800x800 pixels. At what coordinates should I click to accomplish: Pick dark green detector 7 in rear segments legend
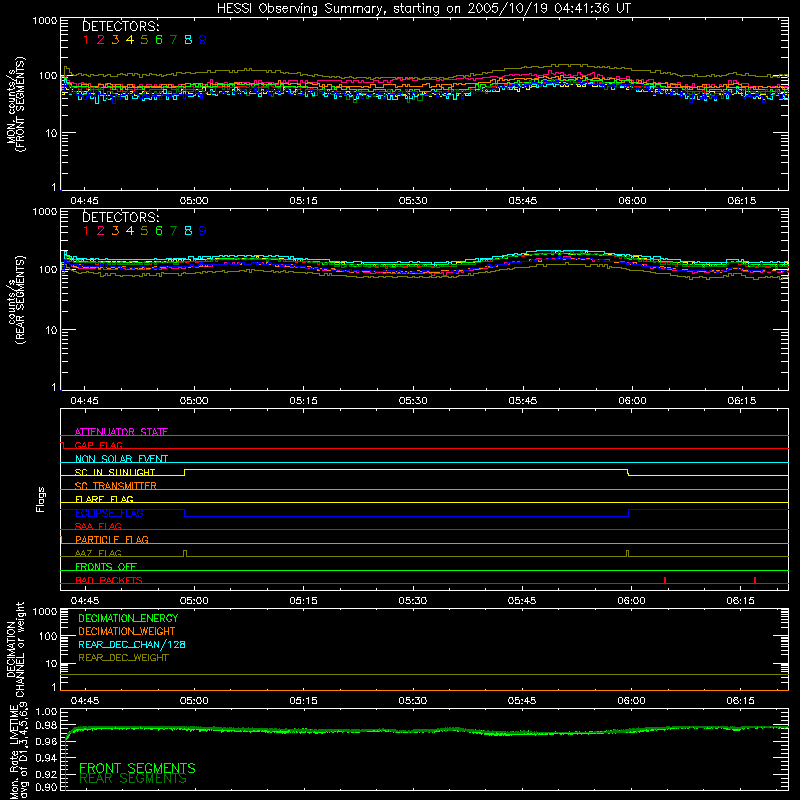pyautogui.click(x=173, y=231)
